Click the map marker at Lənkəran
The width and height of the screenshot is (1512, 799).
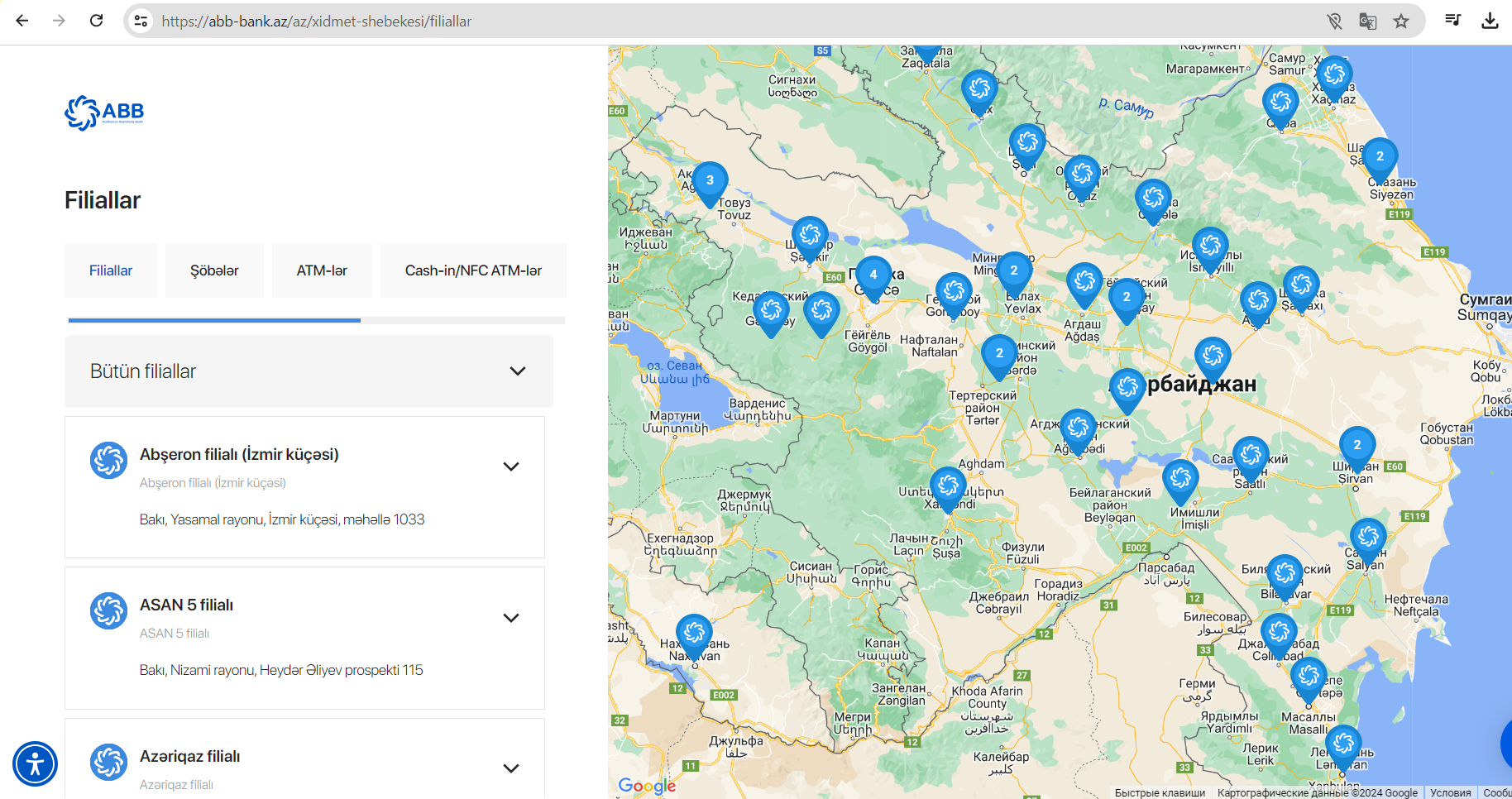point(1344,748)
